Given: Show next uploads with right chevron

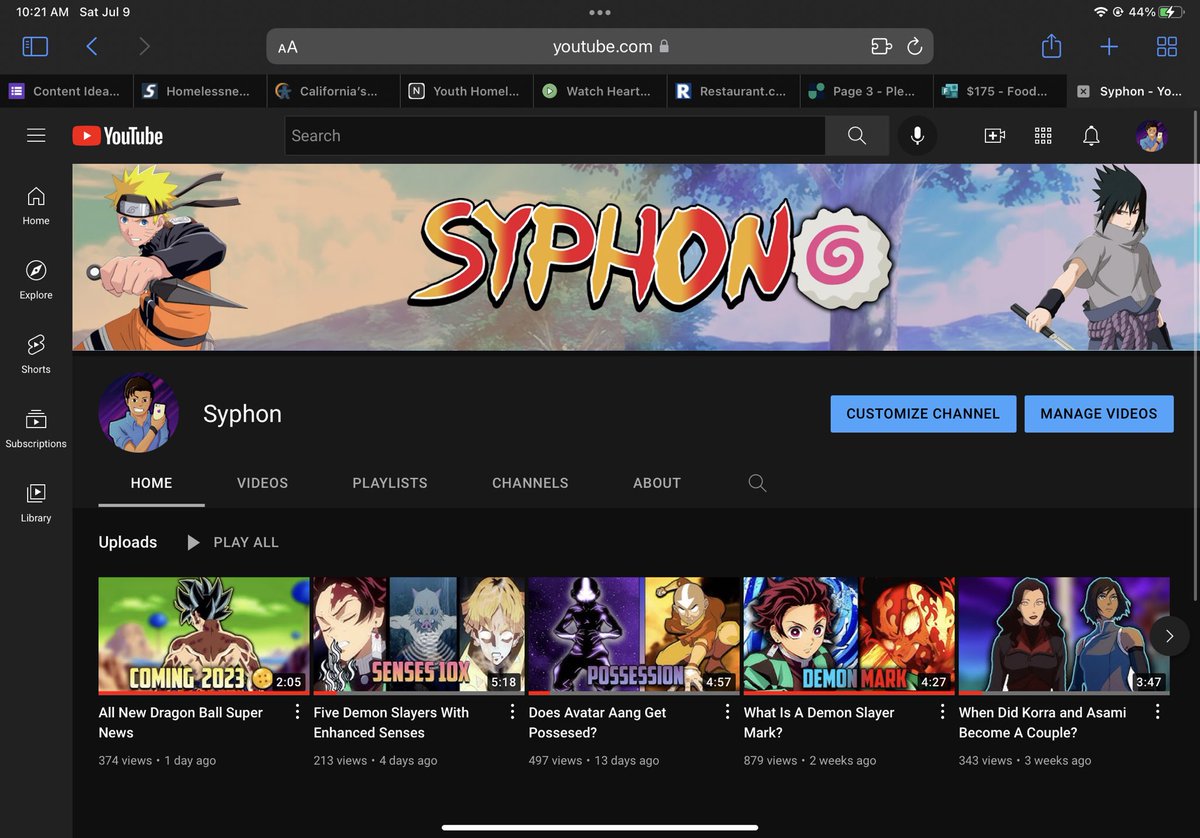Looking at the screenshot, I should [1169, 636].
